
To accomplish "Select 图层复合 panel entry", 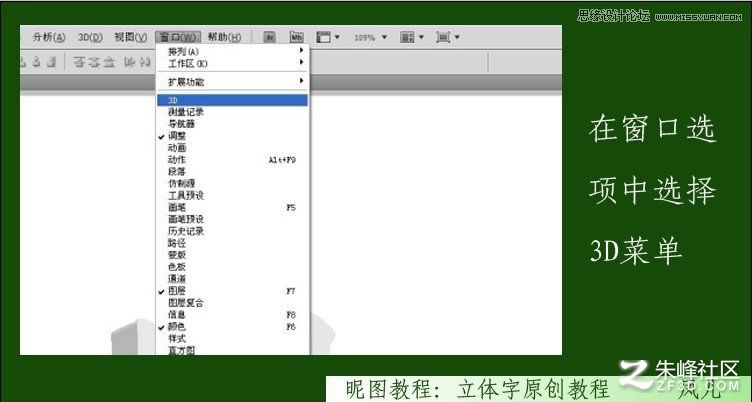I will [233, 303].
